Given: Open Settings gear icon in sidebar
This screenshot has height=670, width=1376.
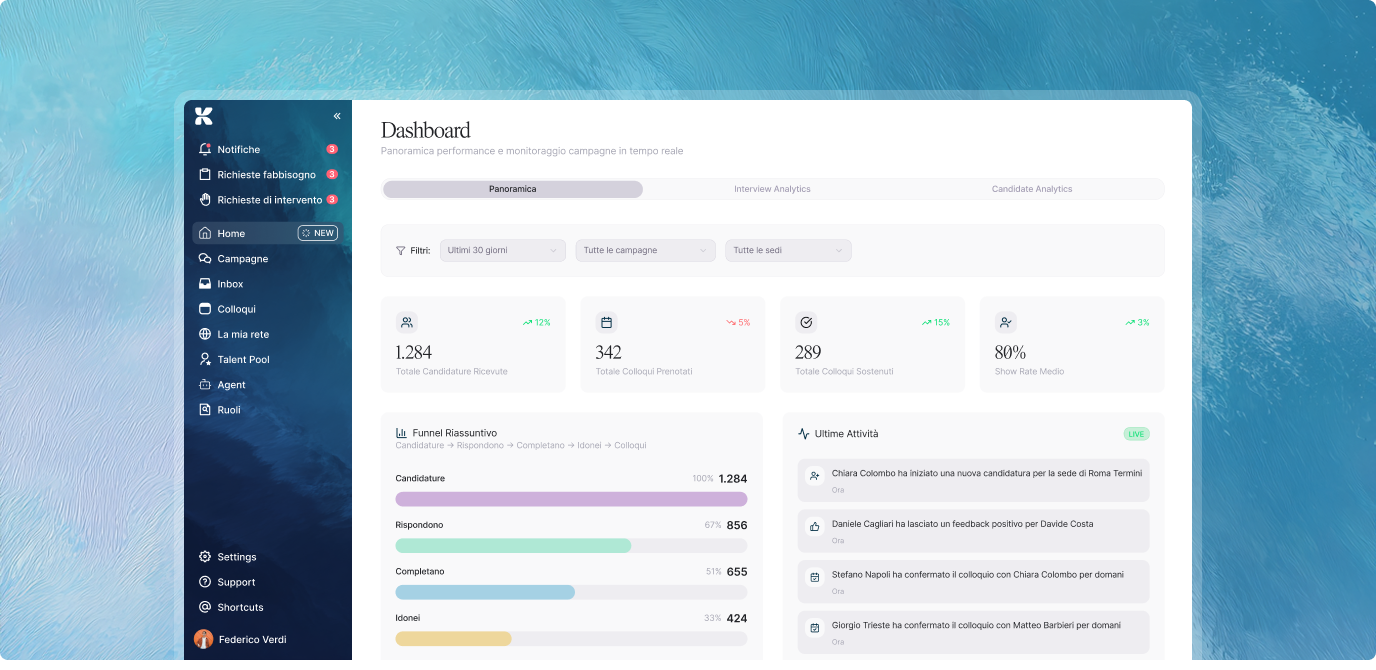Looking at the screenshot, I should 205,557.
